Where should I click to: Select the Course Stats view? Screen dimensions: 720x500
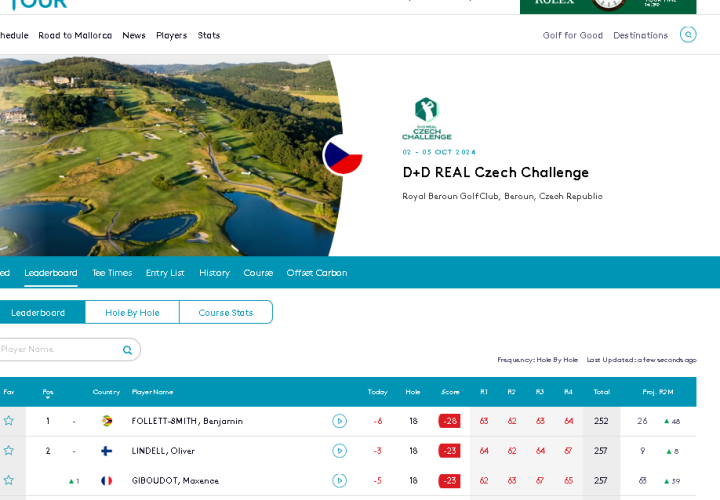(226, 312)
